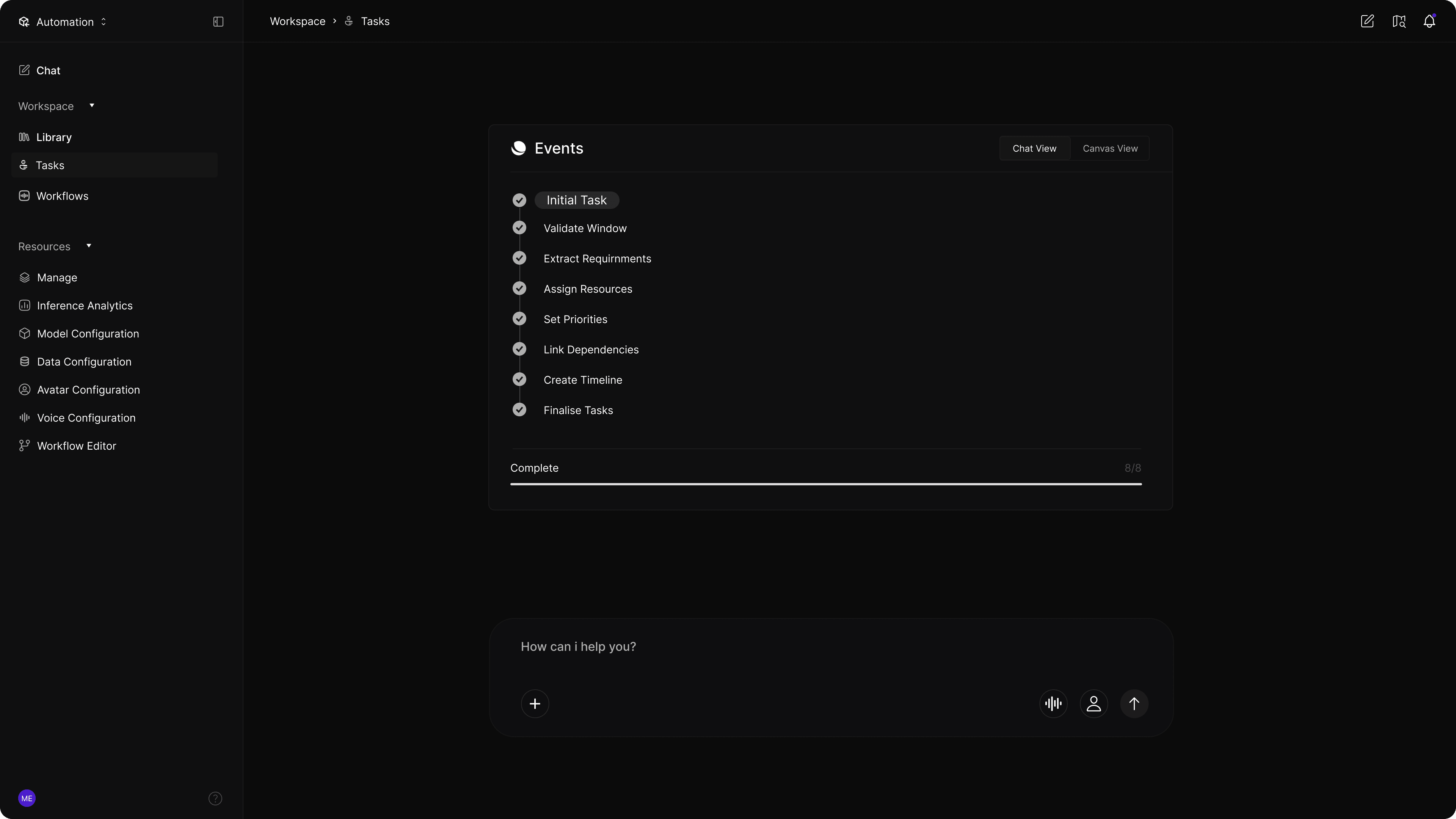Click the new chat compose icon
This screenshot has width=1456, height=819.
[x=1367, y=22]
